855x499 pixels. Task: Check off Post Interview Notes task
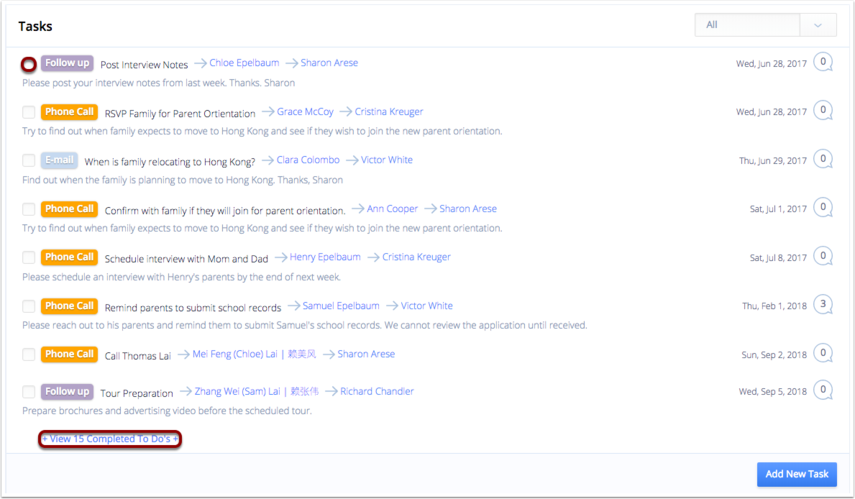tap(29, 64)
